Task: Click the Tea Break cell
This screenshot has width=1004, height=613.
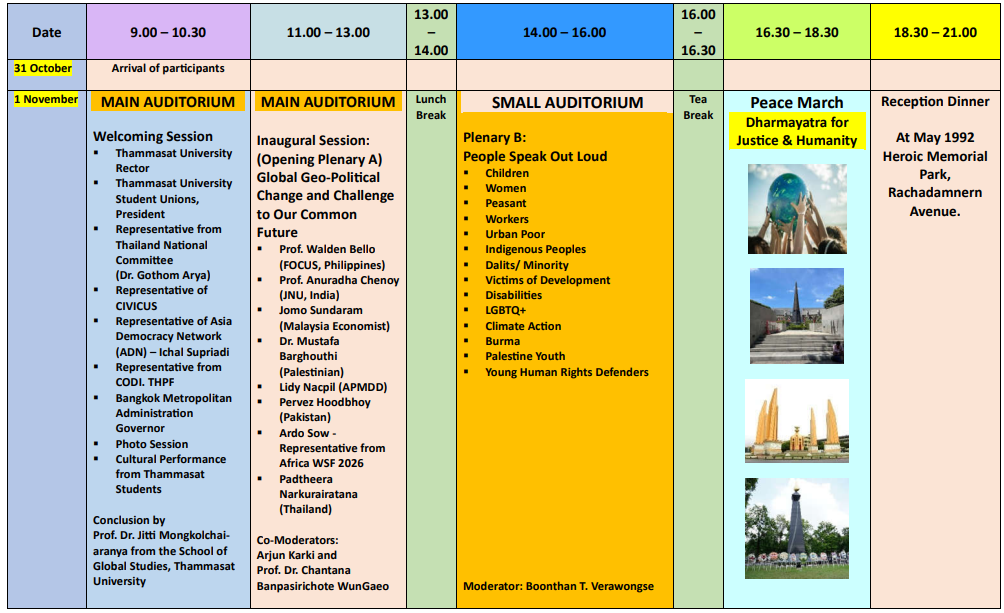Action: tap(698, 107)
